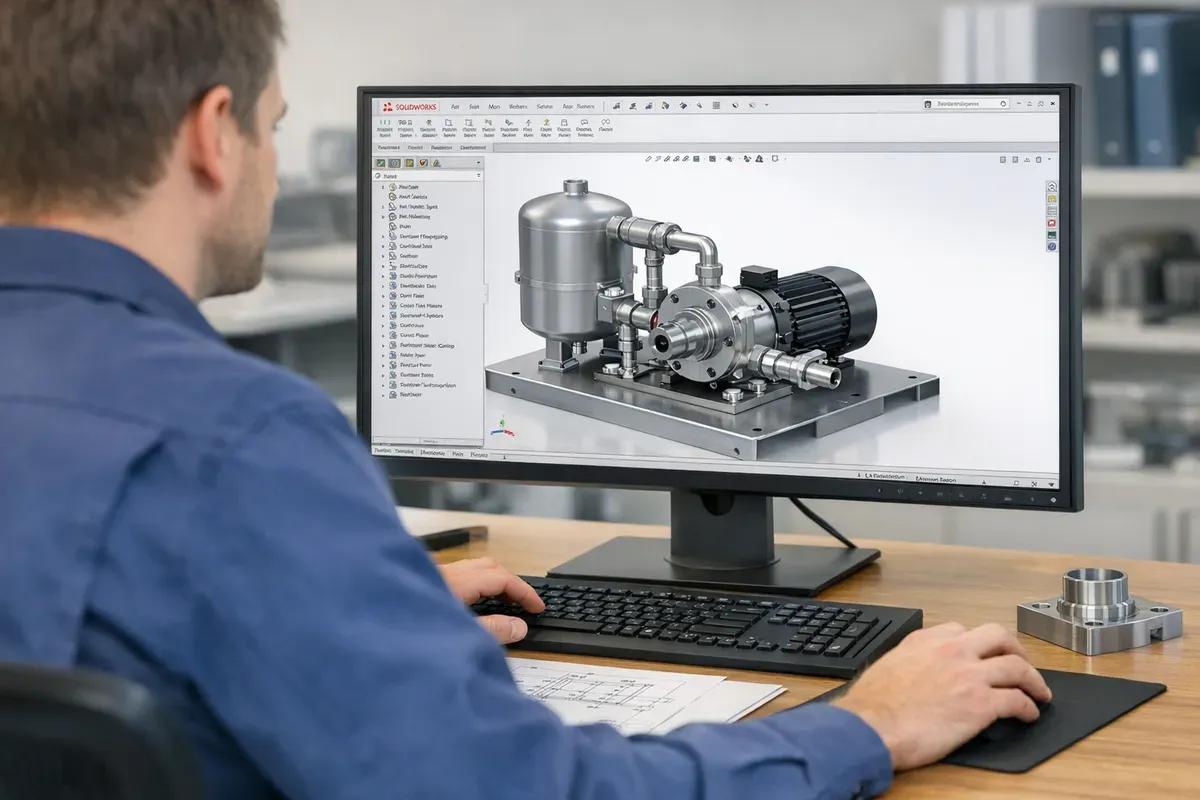The width and height of the screenshot is (1200, 800).
Task: Click the colored coordinate triad in the viewport corner
Action: [x=502, y=428]
